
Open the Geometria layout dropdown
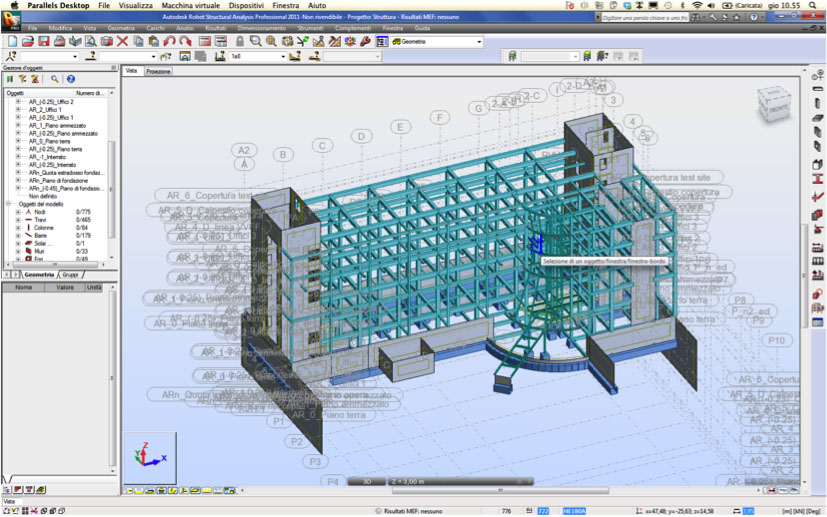(479, 41)
